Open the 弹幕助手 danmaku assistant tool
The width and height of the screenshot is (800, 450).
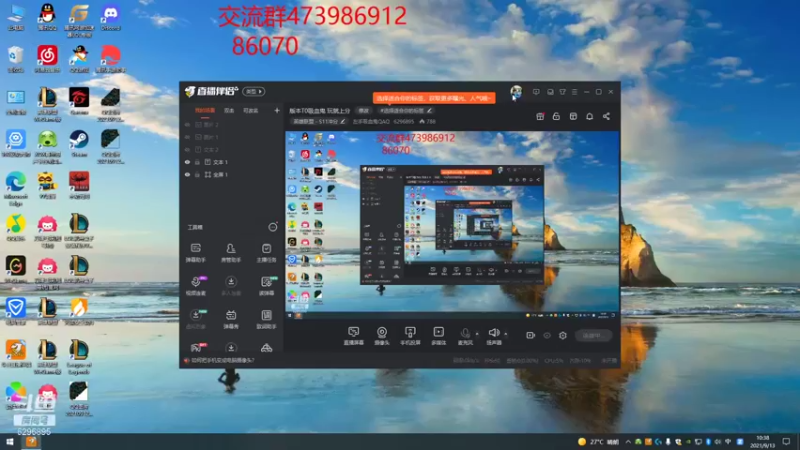(195, 253)
